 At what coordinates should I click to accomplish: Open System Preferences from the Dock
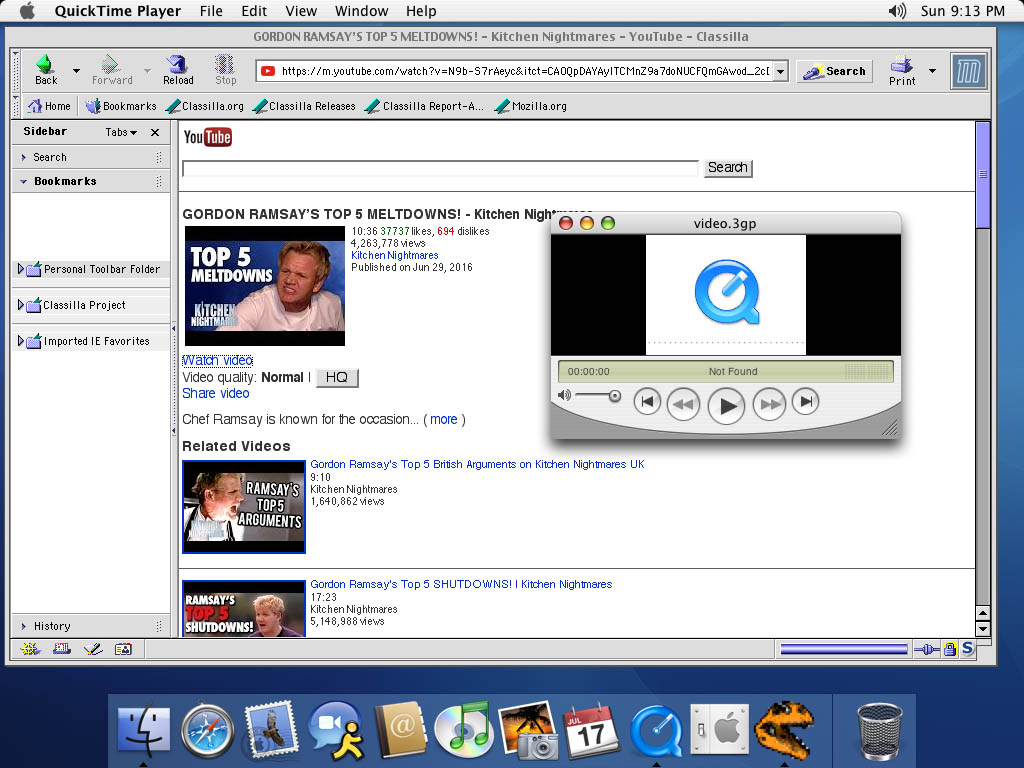(719, 729)
